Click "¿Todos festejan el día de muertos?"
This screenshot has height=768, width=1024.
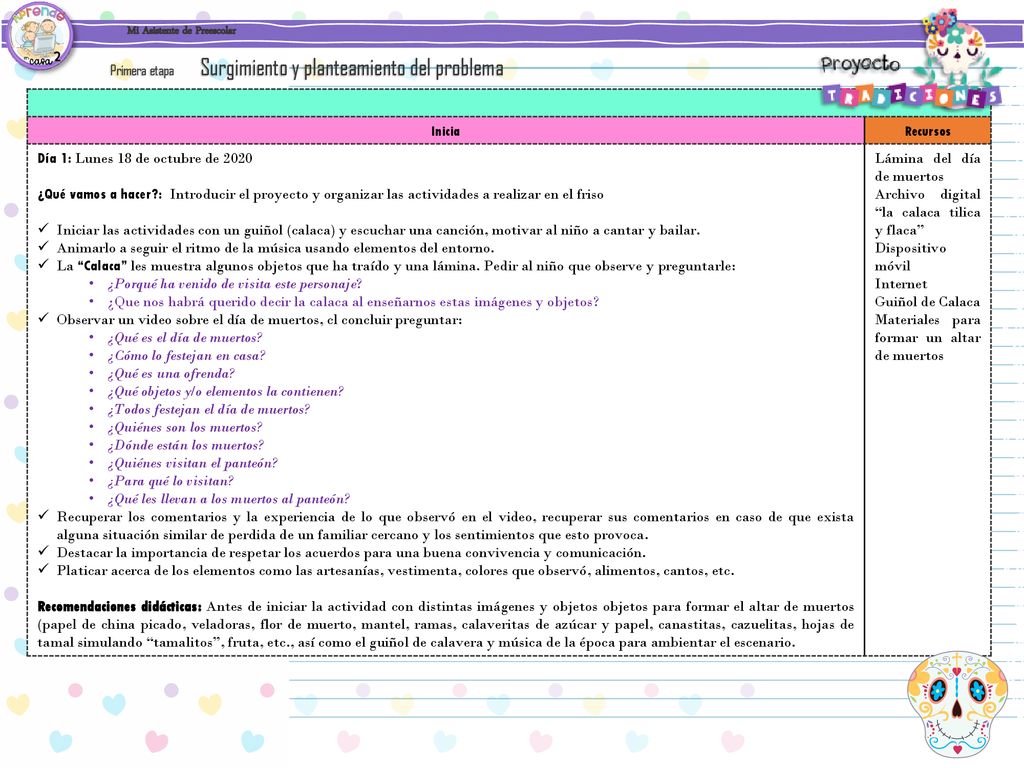(209, 409)
